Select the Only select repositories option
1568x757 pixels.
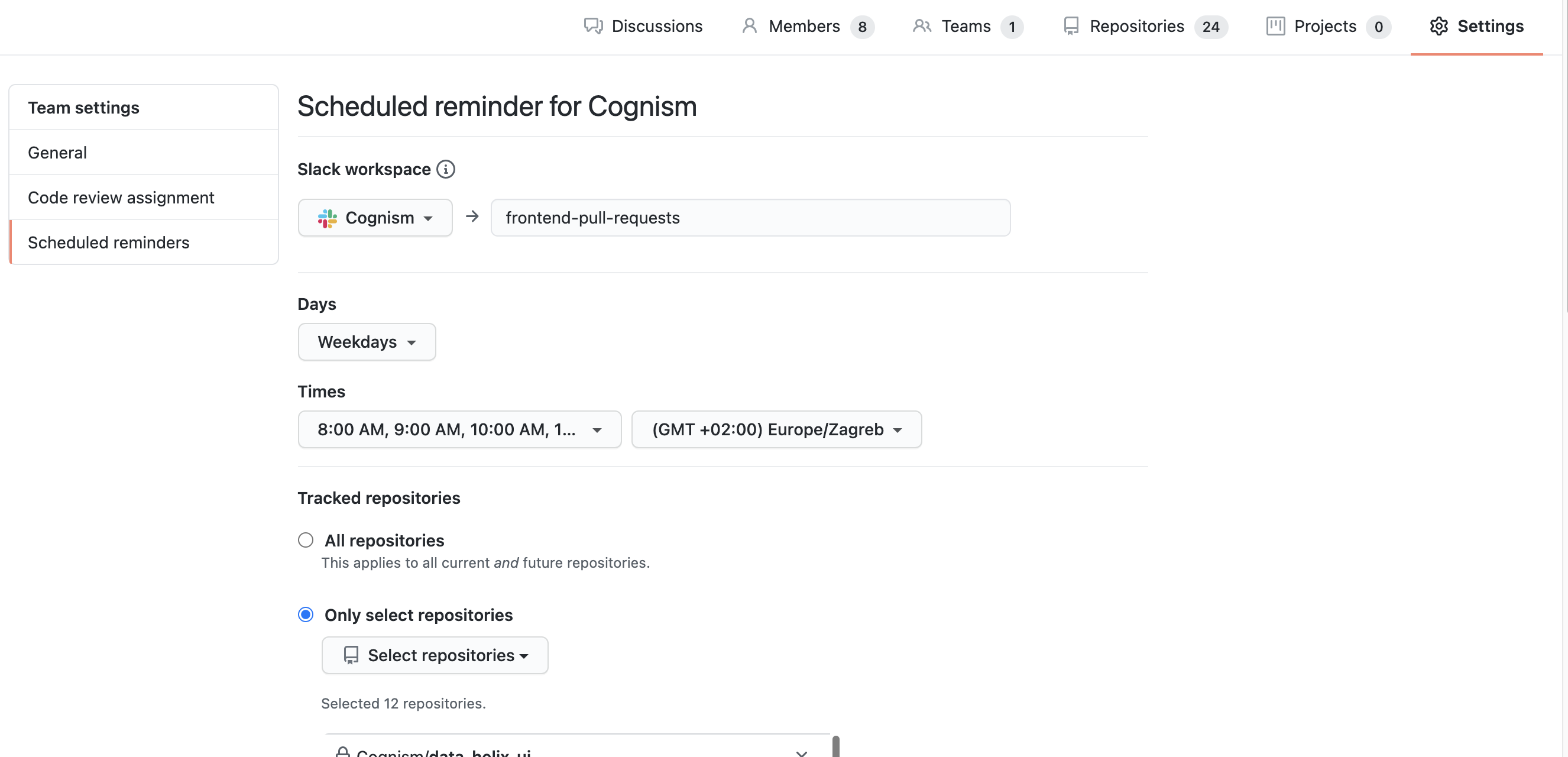point(306,614)
